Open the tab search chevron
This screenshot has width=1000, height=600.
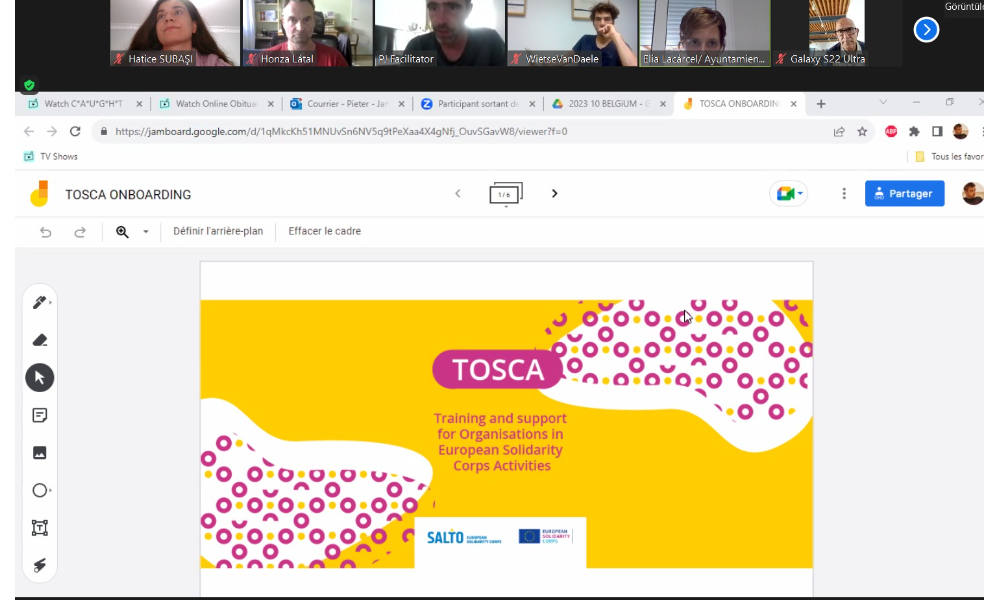pyautogui.click(x=883, y=102)
